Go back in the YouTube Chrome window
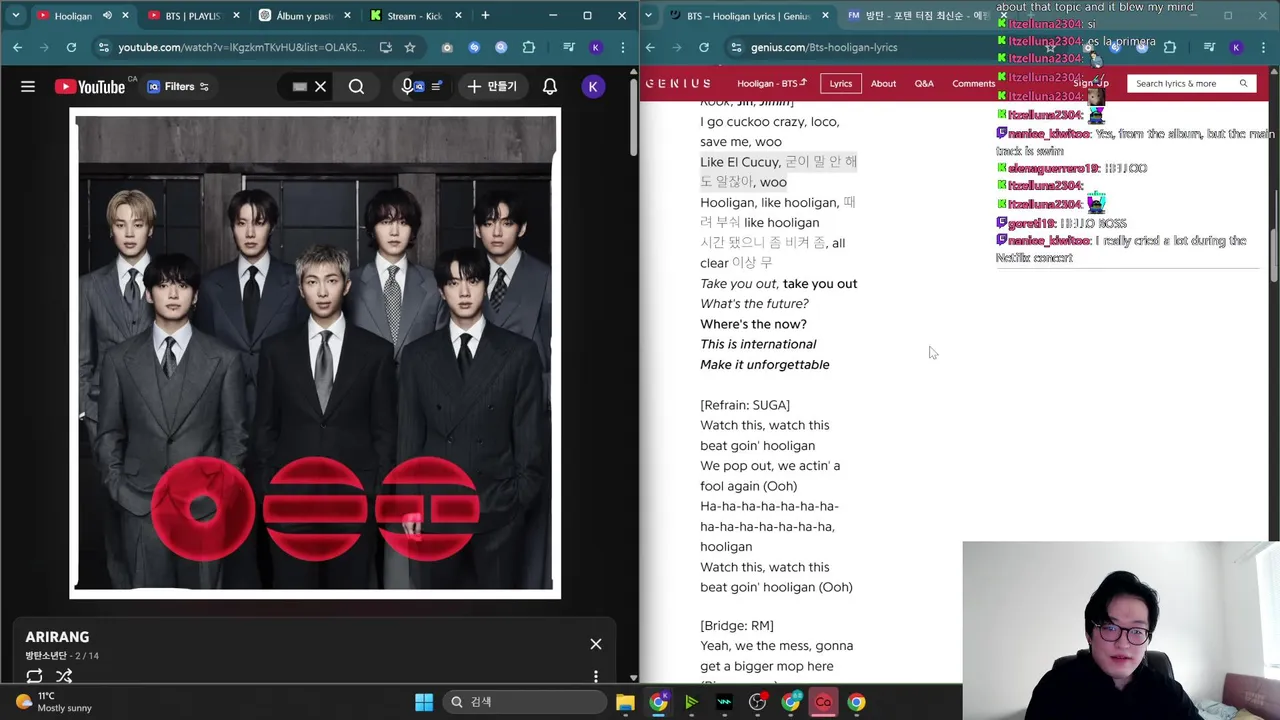The image size is (1280, 720). click(x=17, y=47)
